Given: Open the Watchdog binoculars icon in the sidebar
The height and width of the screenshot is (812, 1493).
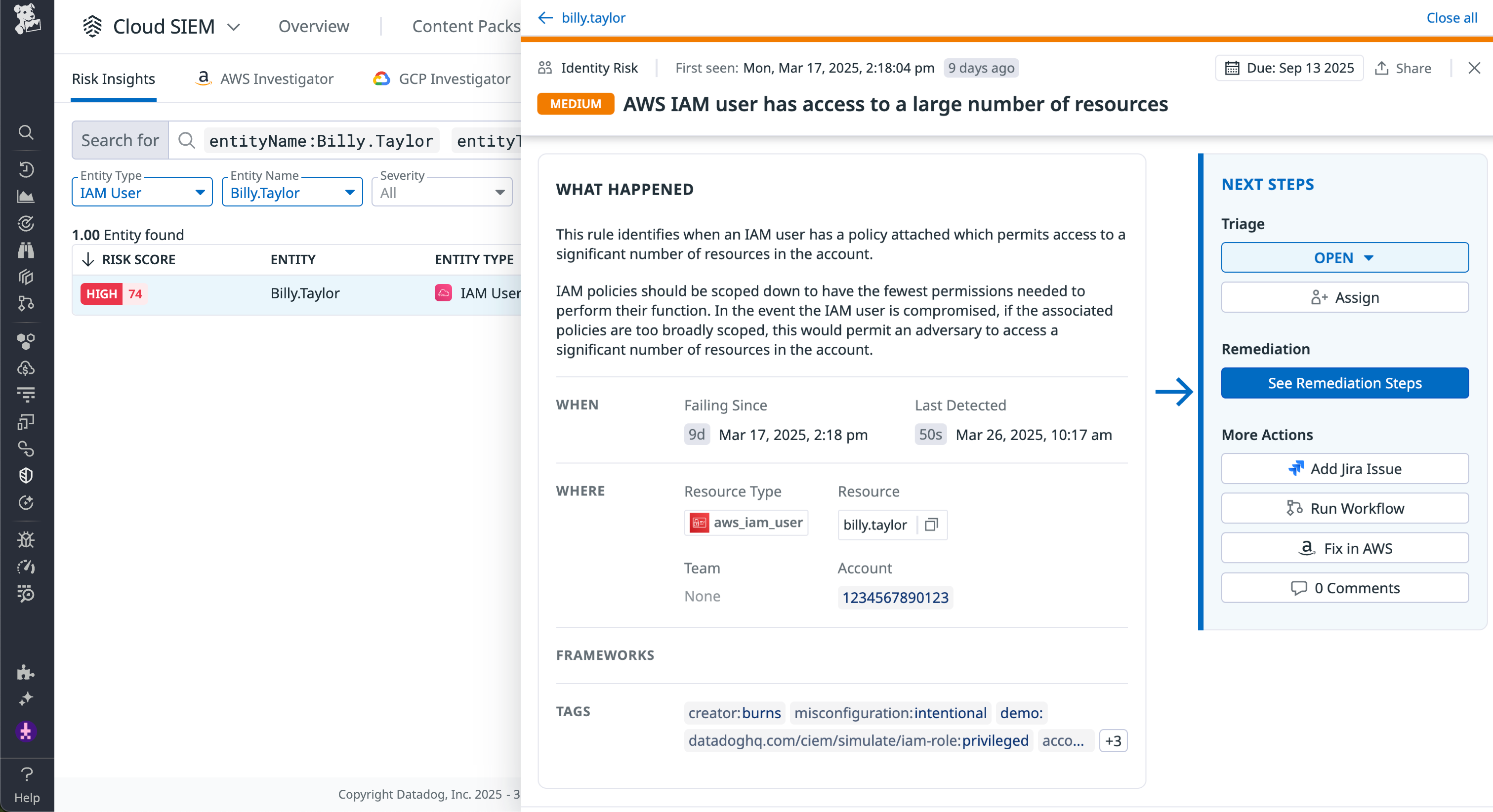Looking at the screenshot, I should click(26, 250).
